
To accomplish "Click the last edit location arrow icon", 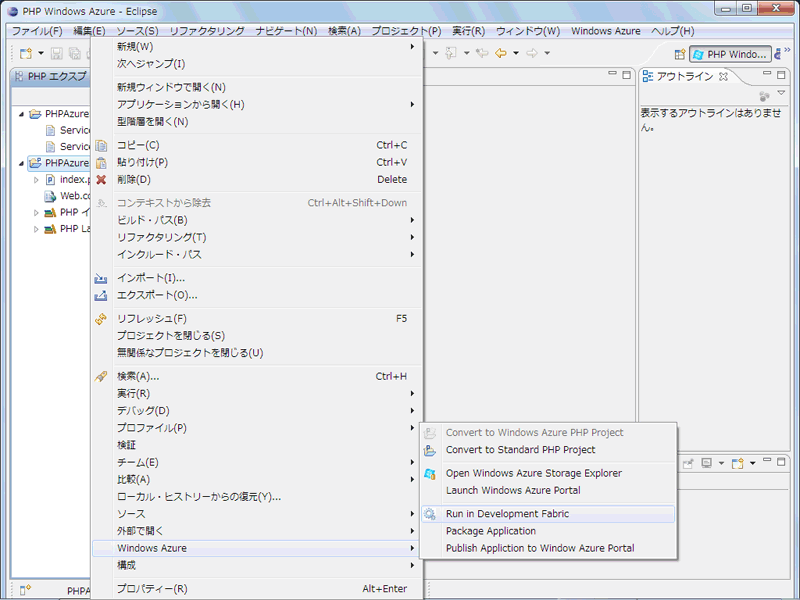I will coord(482,53).
